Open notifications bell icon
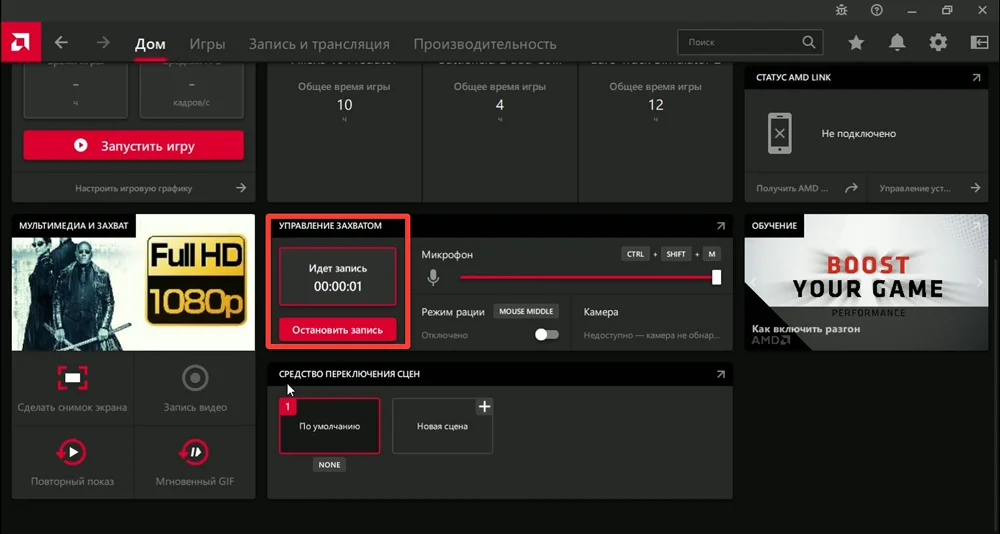1000x534 pixels. point(897,43)
